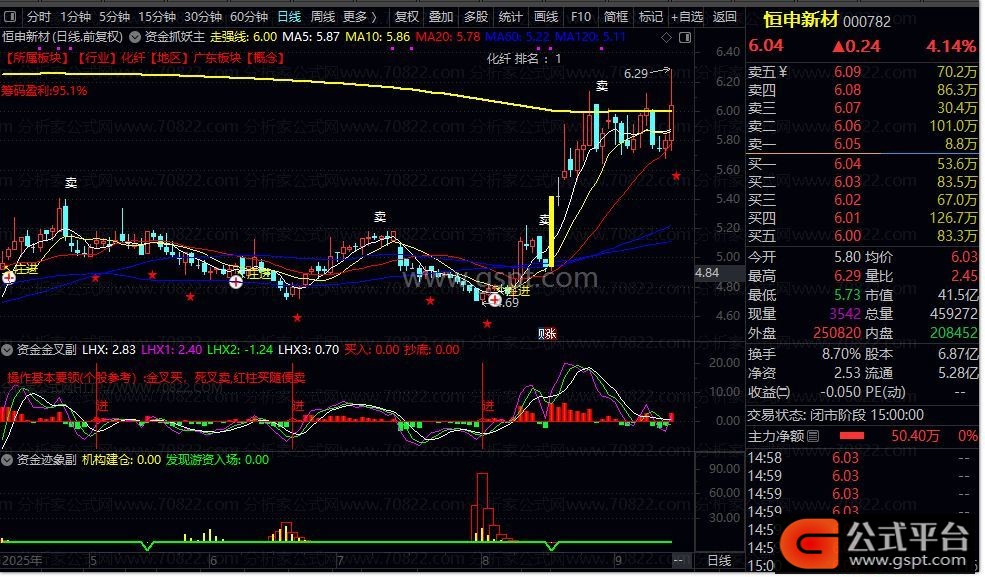Click the menu icon at top-left corner
This screenshot has width=985, height=577.
(x=10, y=16)
